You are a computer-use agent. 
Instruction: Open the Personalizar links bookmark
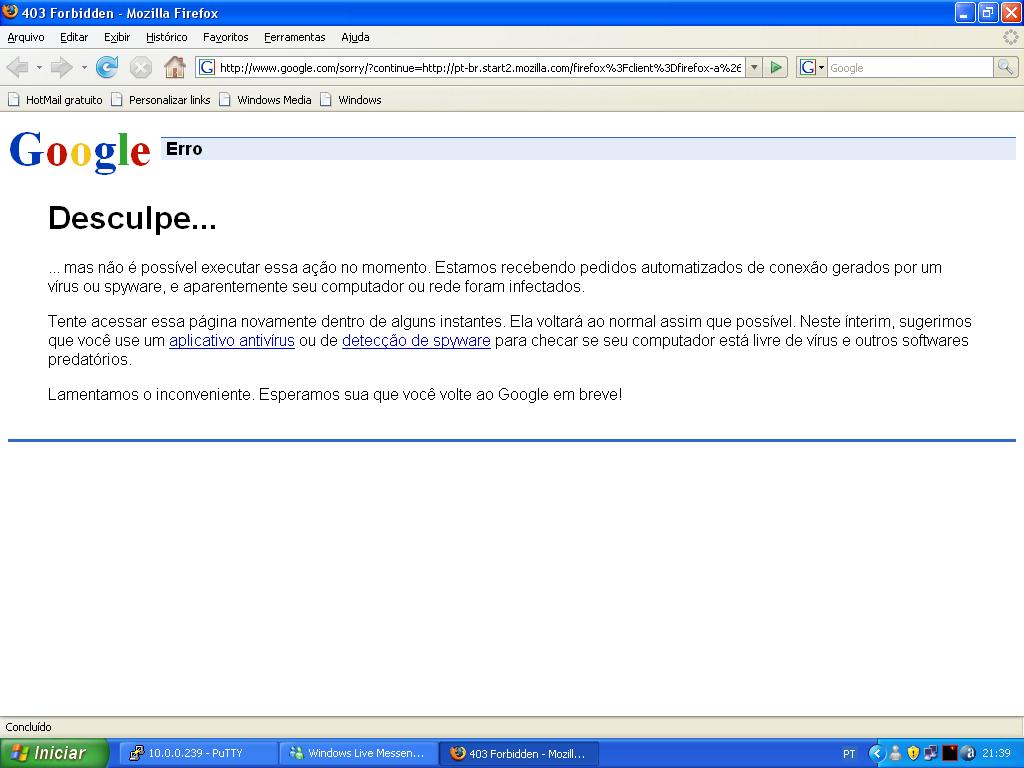pyautogui.click(x=161, y=100)
